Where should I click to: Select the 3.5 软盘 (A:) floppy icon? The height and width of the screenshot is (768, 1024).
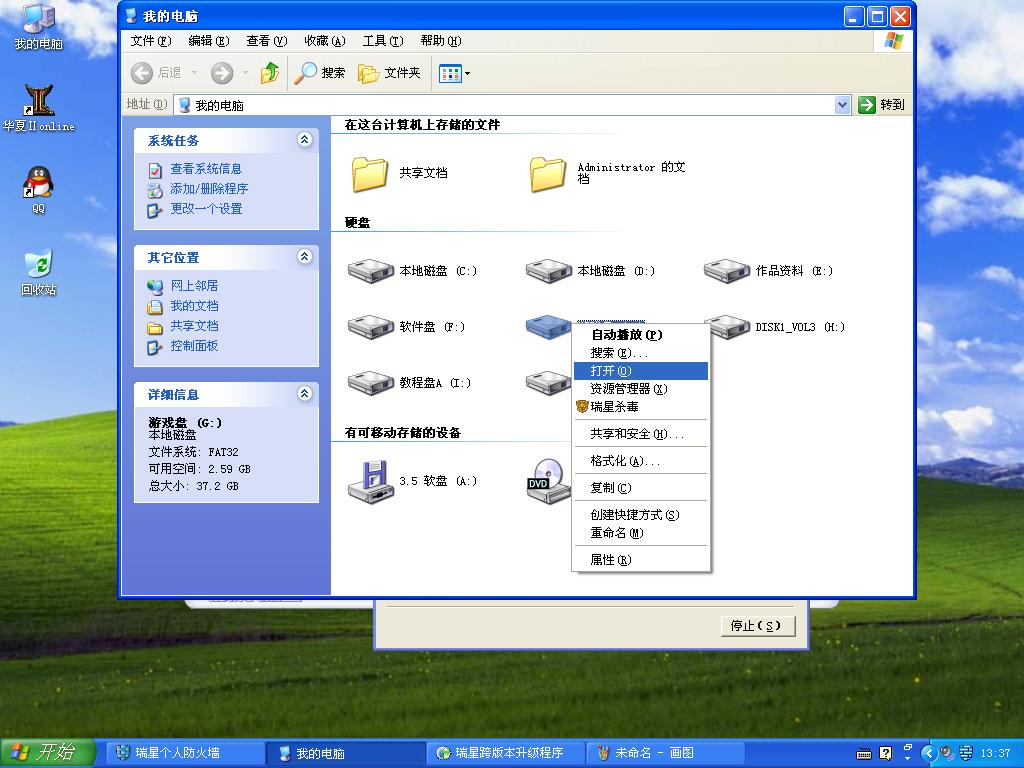click(370, 482)
